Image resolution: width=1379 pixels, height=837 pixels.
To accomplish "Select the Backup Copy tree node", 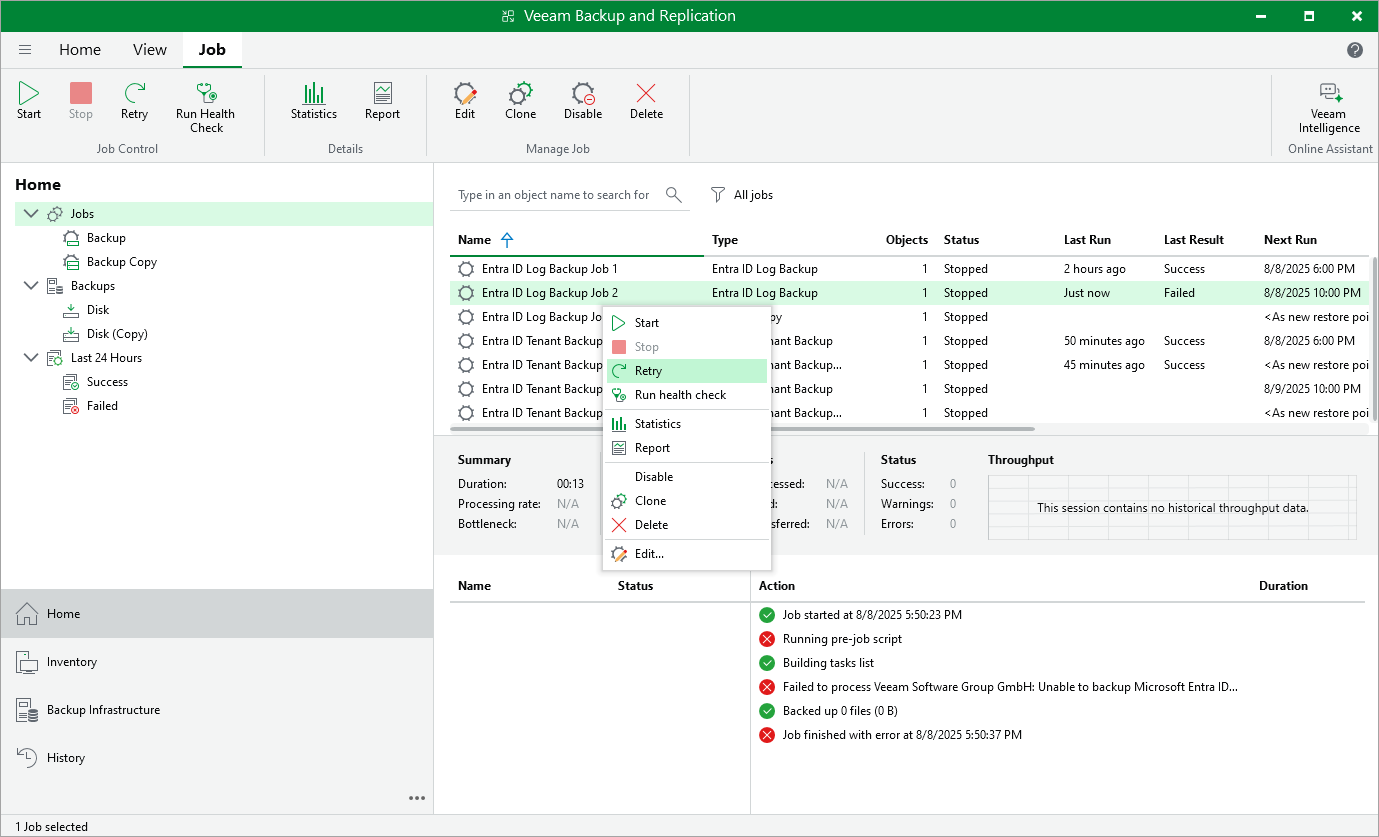I will pos(122,262).
